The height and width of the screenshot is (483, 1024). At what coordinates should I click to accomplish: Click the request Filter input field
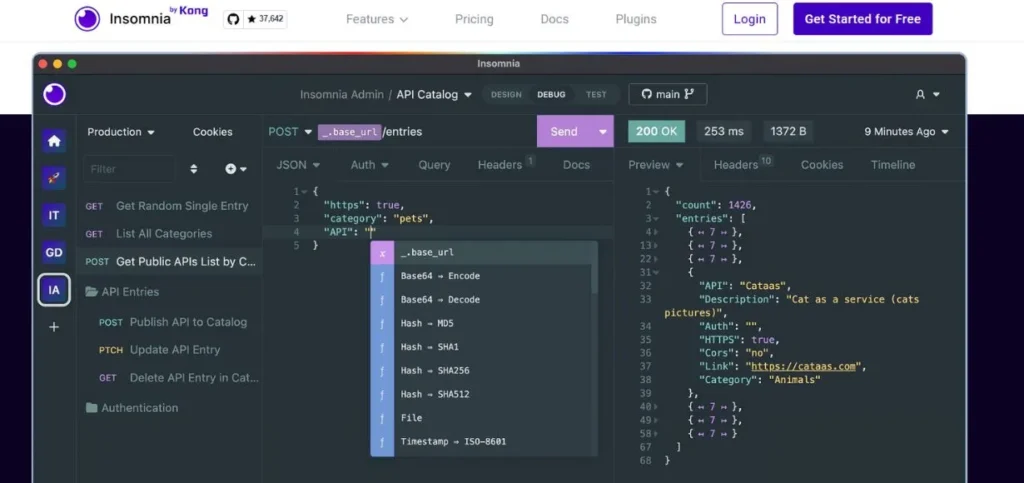point(129,169)
